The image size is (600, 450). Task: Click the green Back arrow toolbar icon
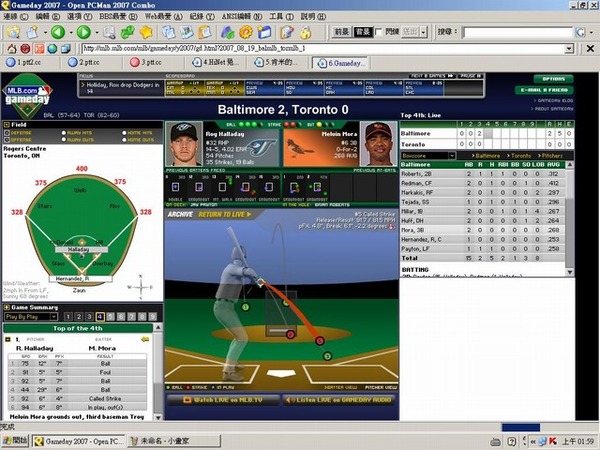tap(58, 32)
